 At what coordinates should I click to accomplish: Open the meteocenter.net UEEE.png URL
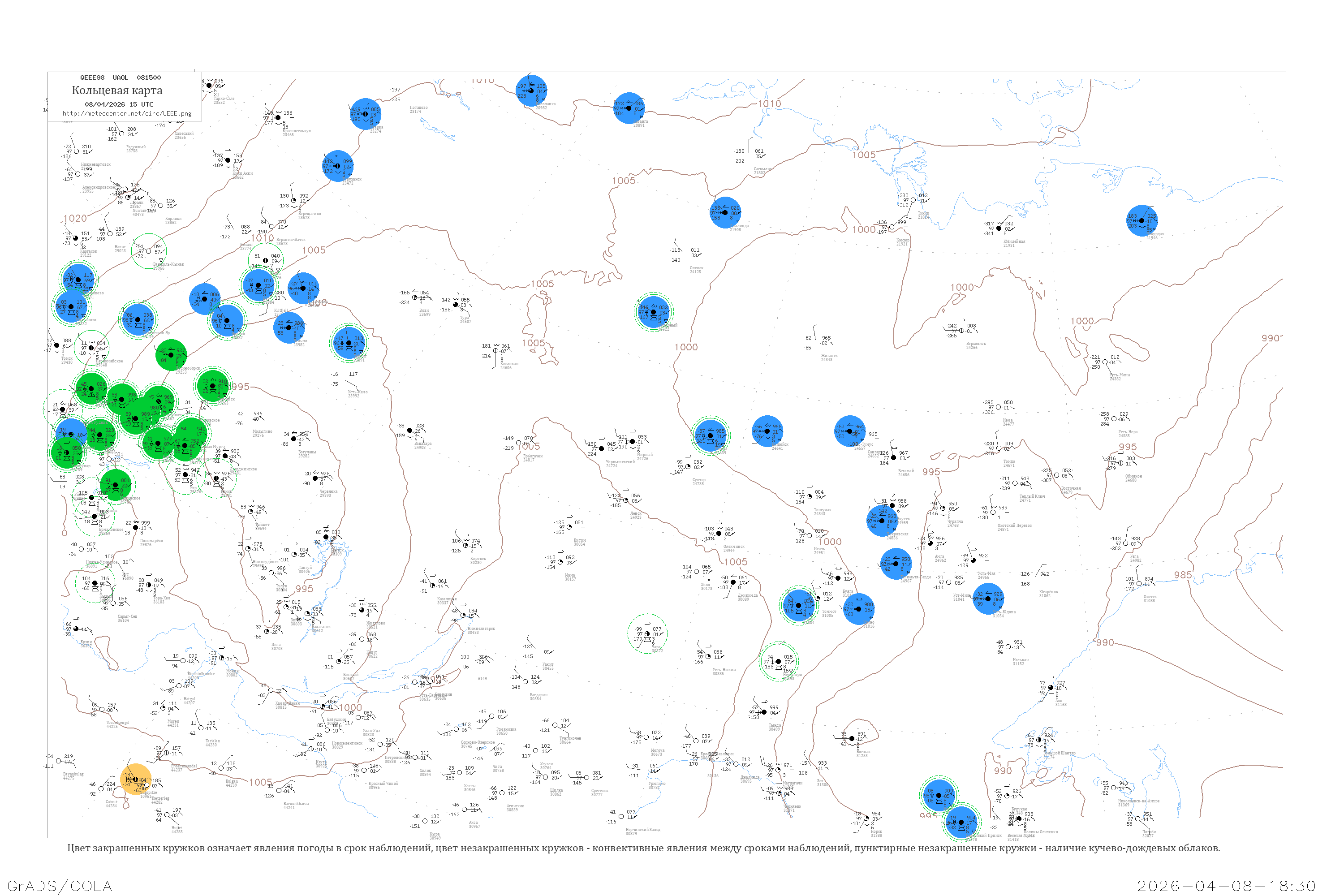[127, 114]
